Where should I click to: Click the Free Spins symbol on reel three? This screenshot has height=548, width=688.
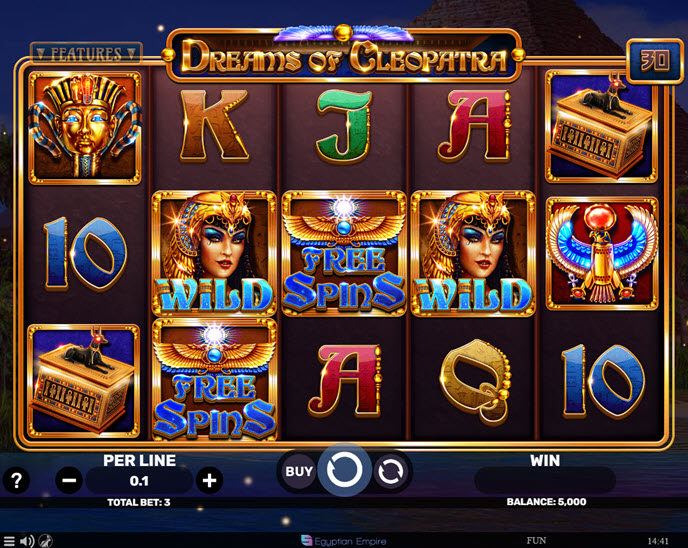coord(344,253)
